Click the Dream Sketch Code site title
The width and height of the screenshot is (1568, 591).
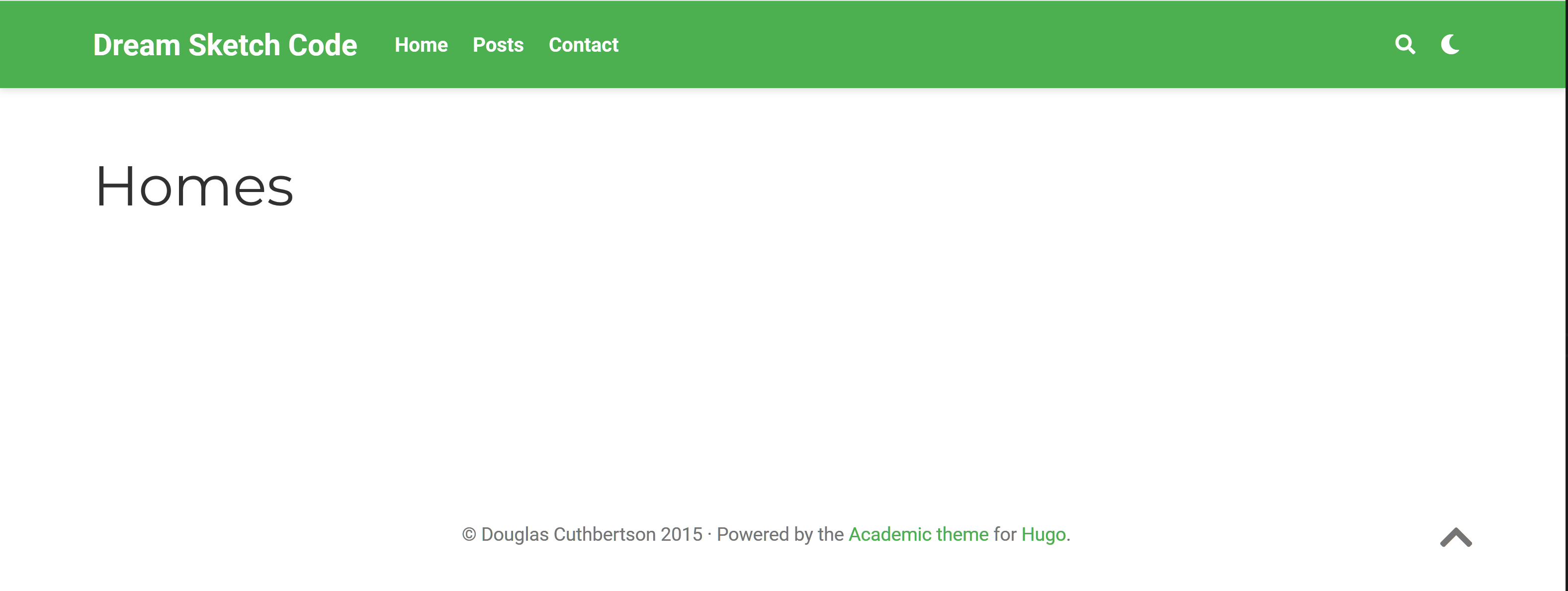click(x=225, y=45)
